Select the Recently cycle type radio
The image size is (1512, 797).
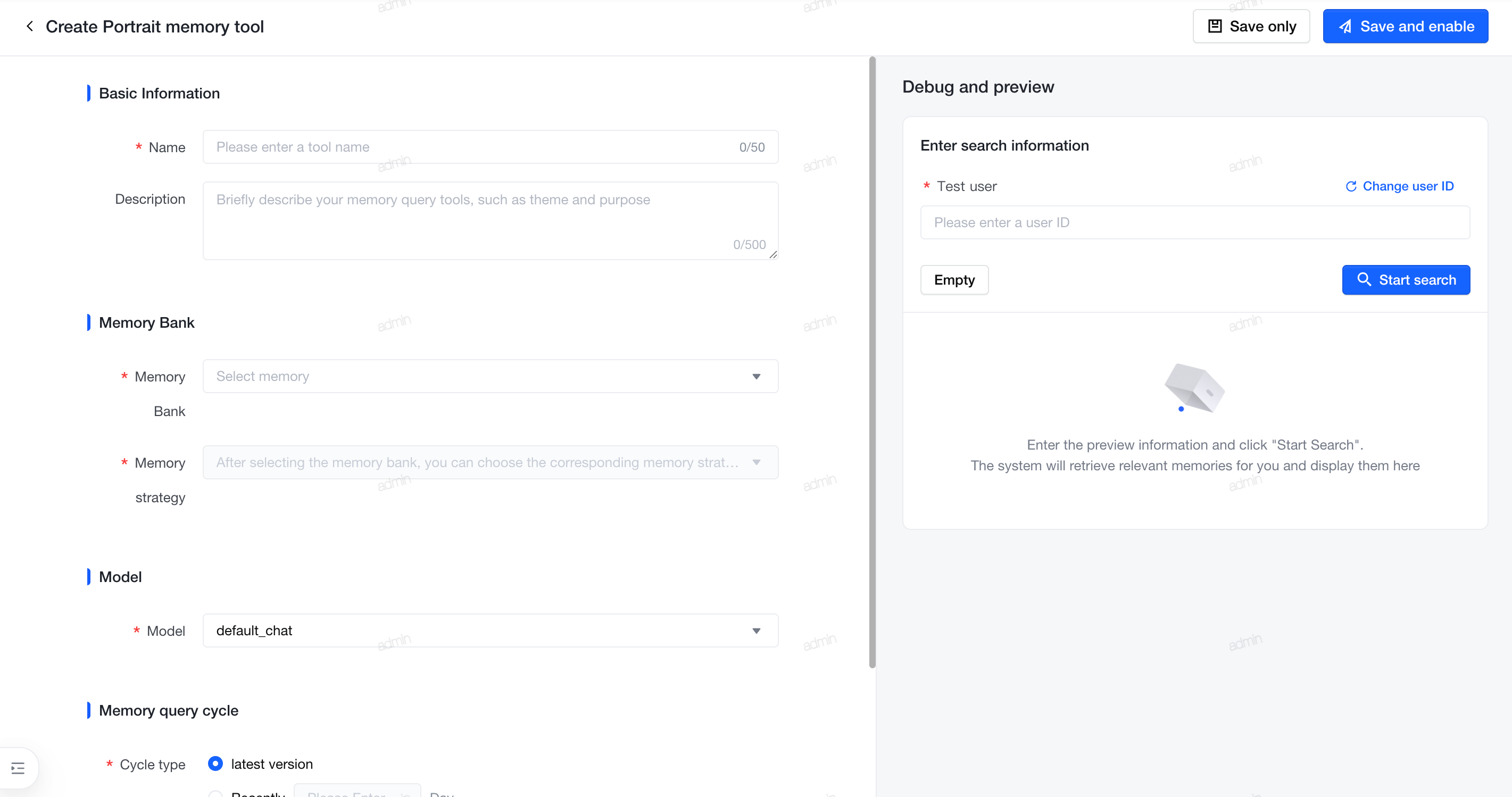pyautogui.click(x=215, y=793)
